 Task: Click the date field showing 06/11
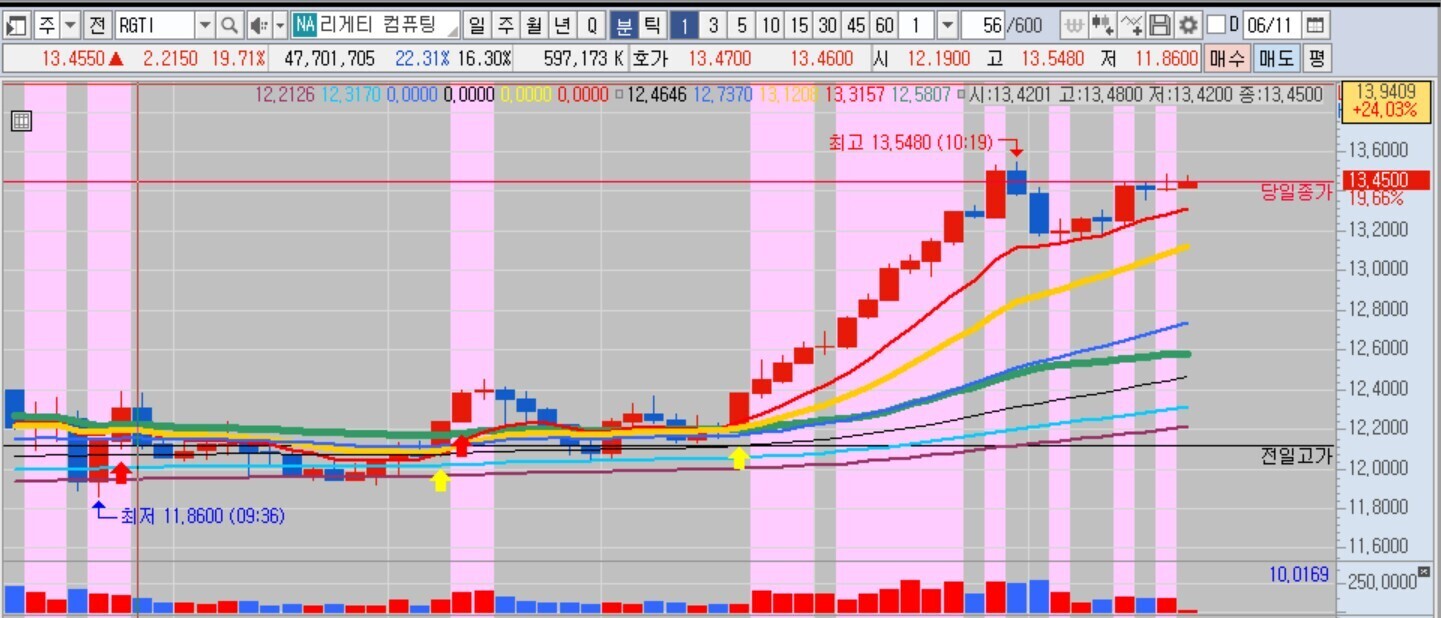pyautogui.click(x=1272, y=24)
